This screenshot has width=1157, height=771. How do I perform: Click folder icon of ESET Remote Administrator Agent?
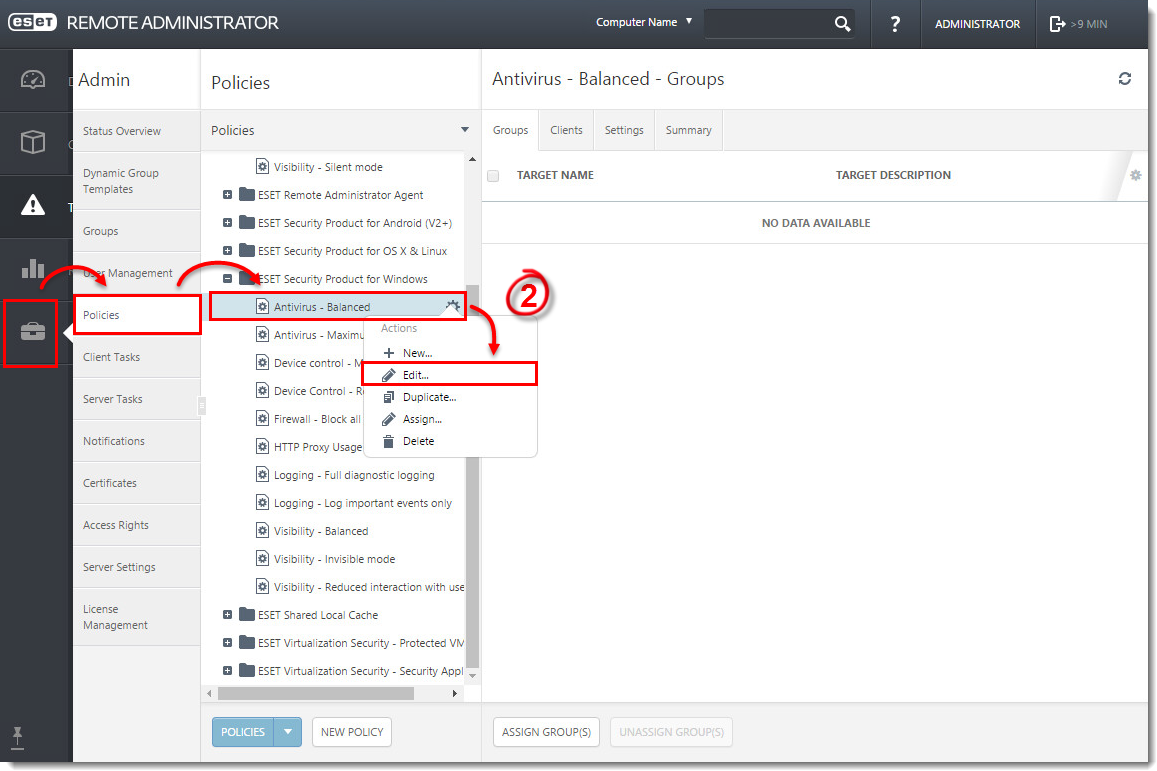(247, 194)
